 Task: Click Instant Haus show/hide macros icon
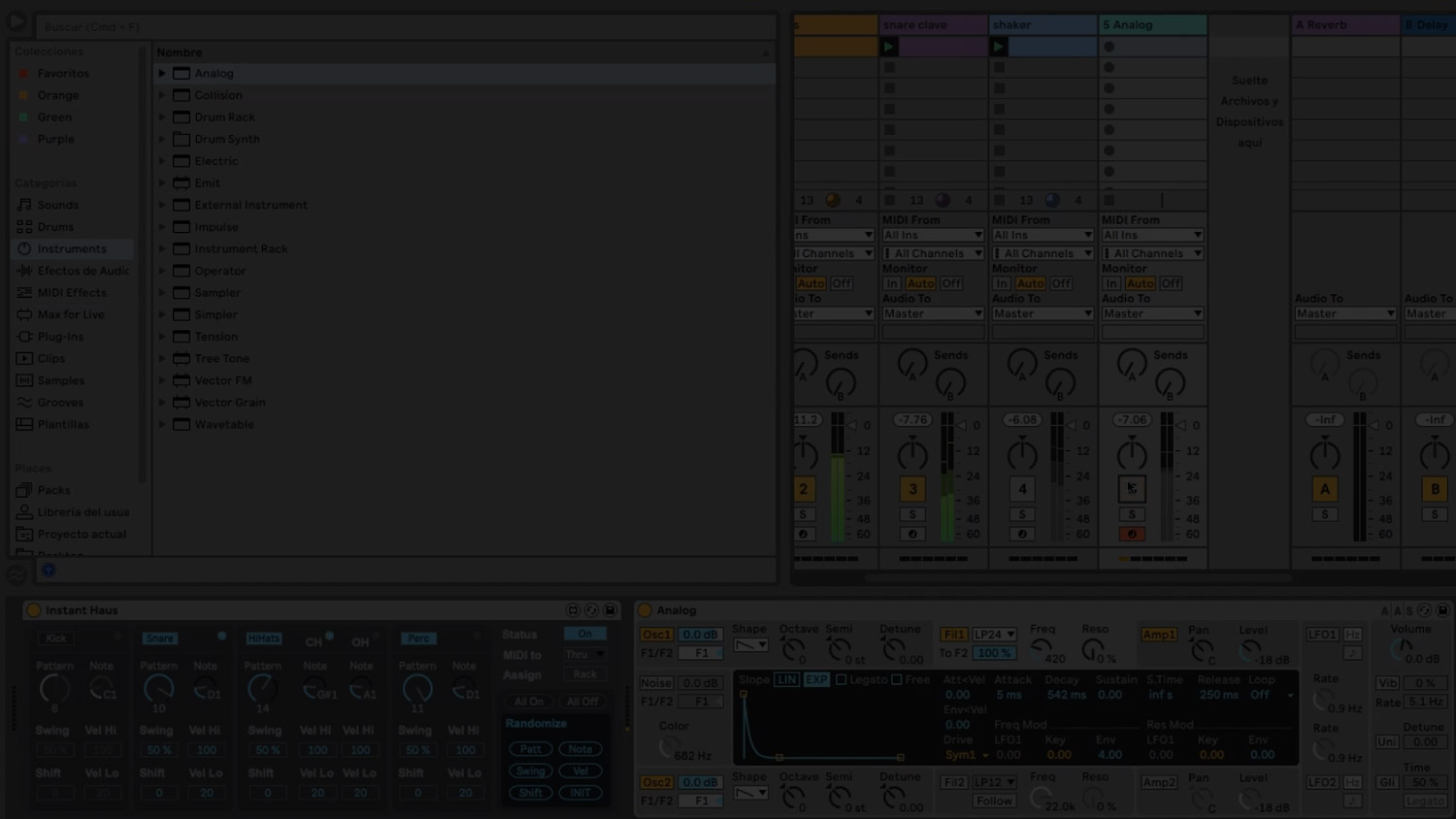click(x=573, y=610)
